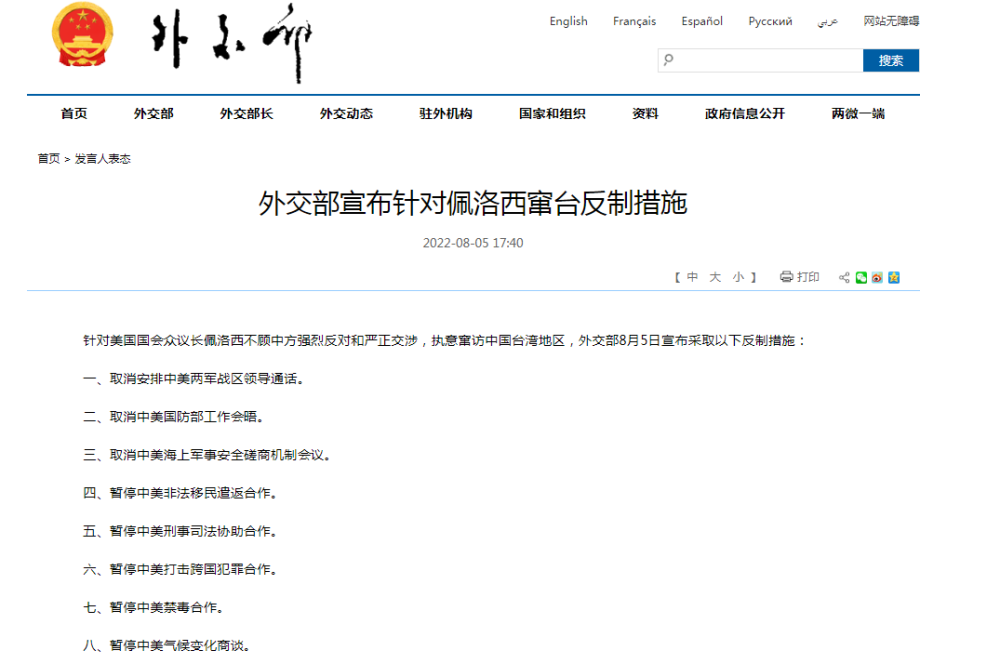Screen dimensions: 1000x664
Task: Go to 发言人表态 breadcrumb link
Action: tap(102, 159)
